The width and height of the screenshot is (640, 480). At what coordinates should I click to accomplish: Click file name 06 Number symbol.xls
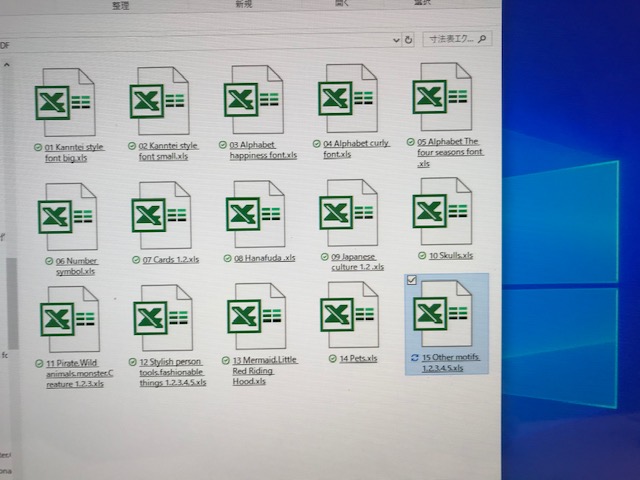click(76, 266)
